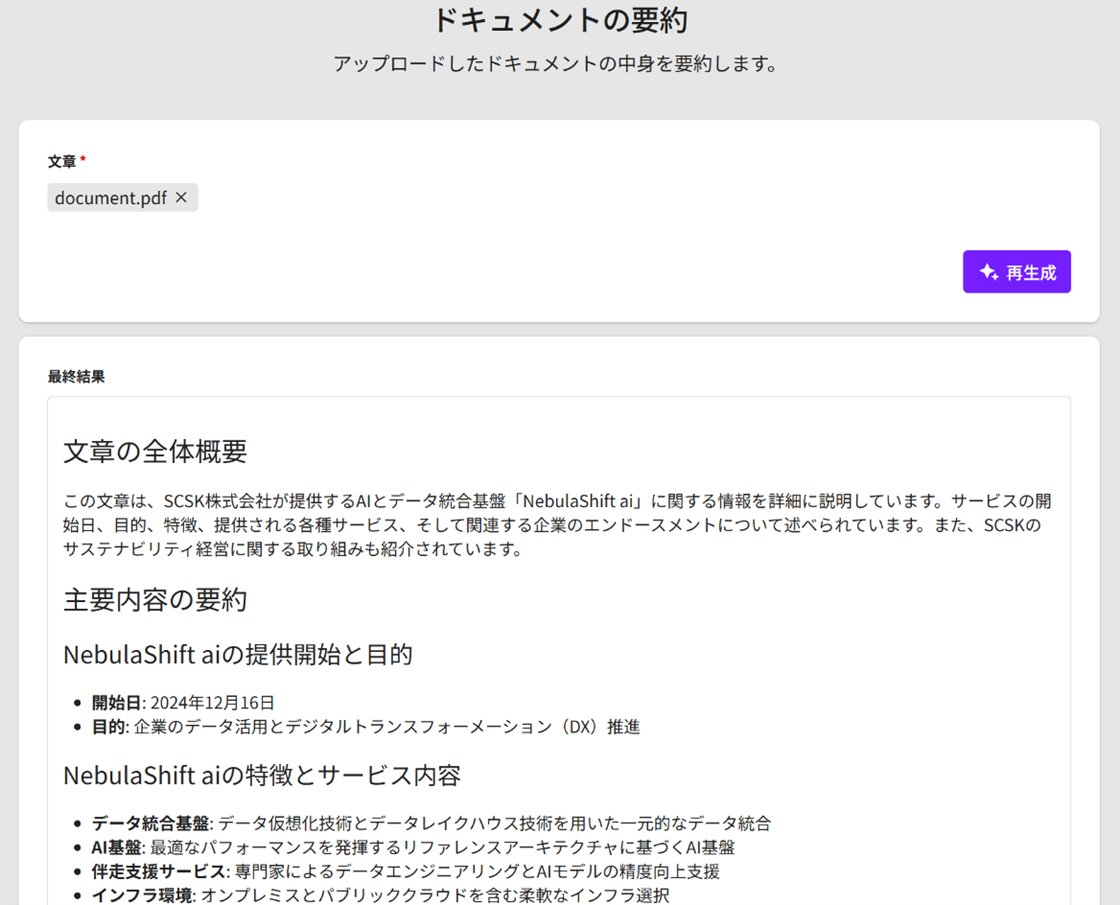Click the 目的 bullet about DX推進
The width and height of the screenshot is (1120, 905).
click(366, 727)
